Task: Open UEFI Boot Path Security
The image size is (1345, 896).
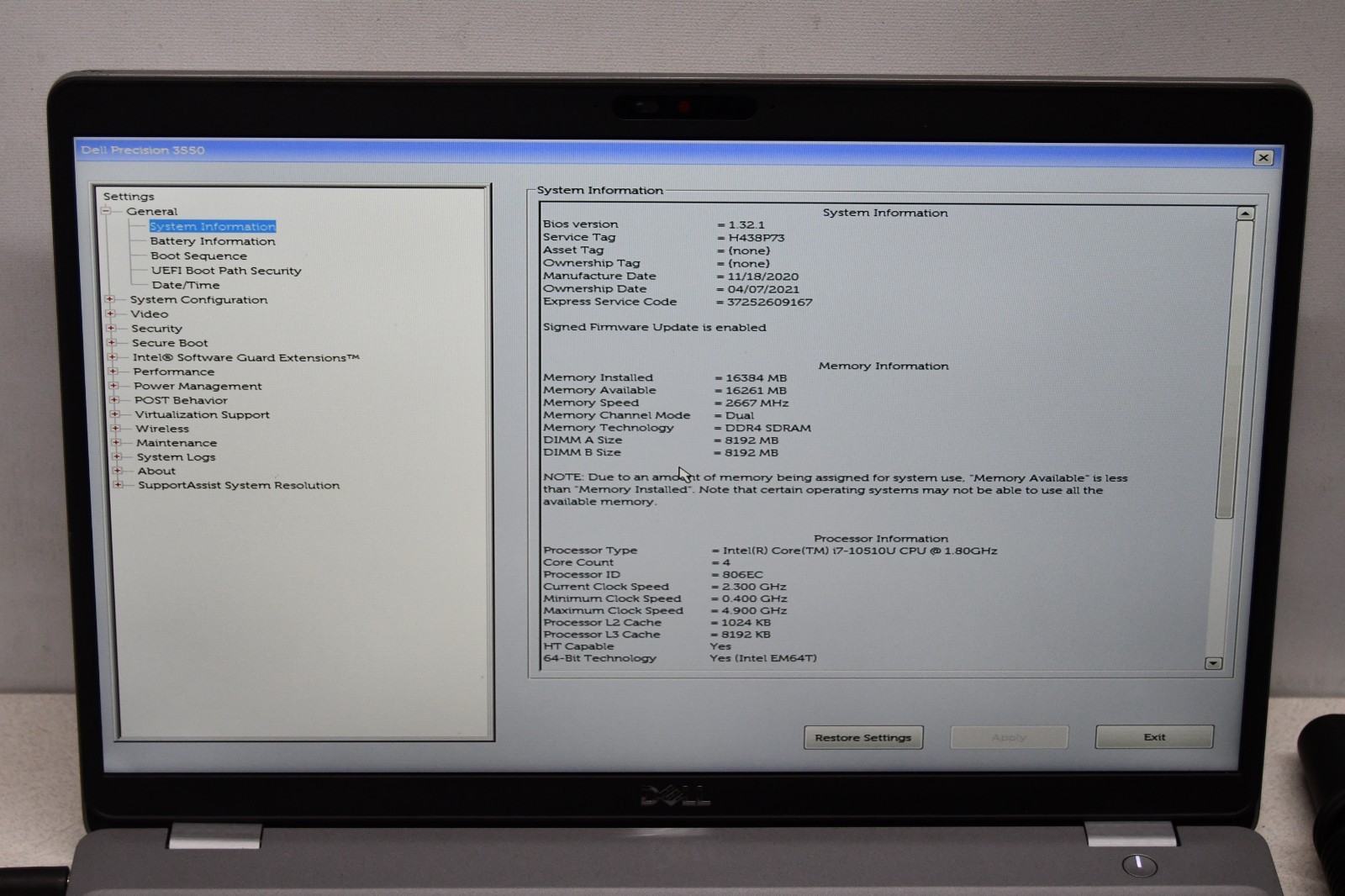Action: [226, 271]
